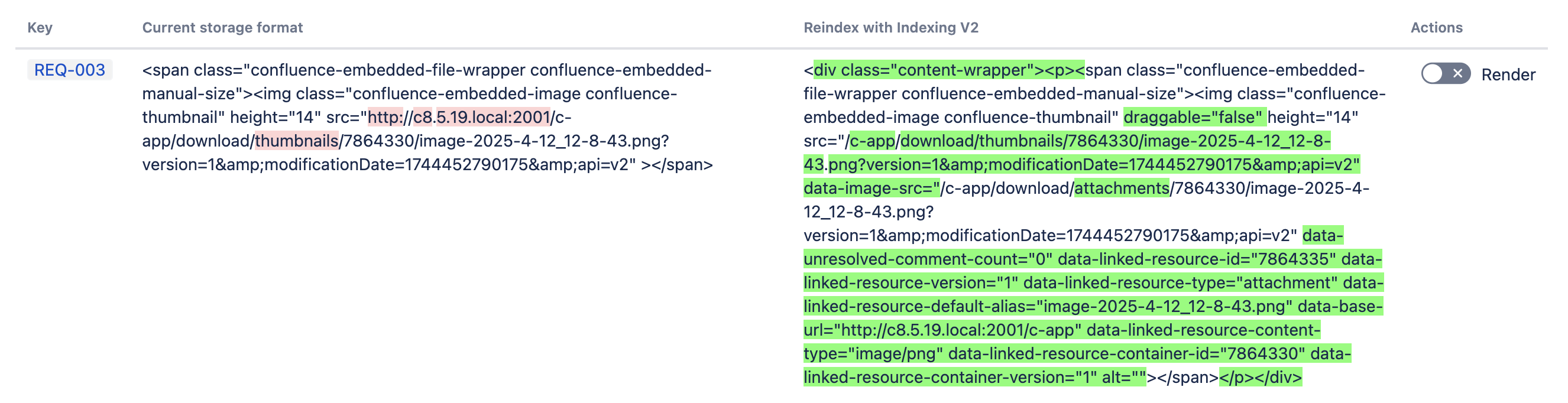Screen dimensions: 1568x403
Task: Click the red-highlighted "5.19.local:2001" text
Action: (493, 118)
